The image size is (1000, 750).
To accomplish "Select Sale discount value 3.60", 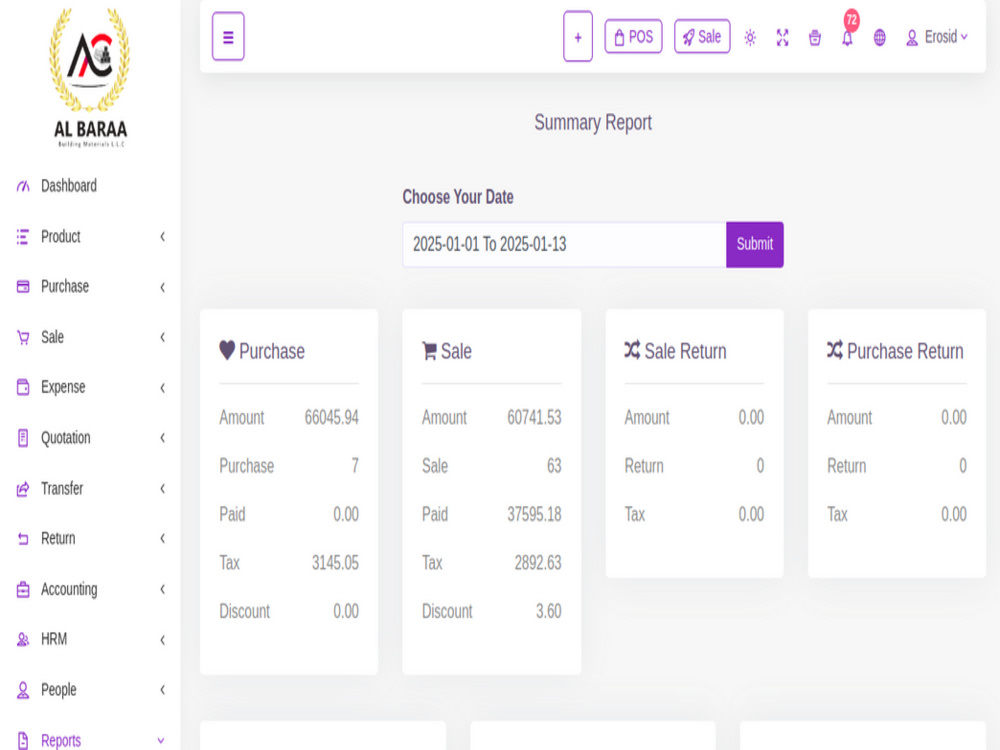I will pyautogui.click(x=548, y=612).
